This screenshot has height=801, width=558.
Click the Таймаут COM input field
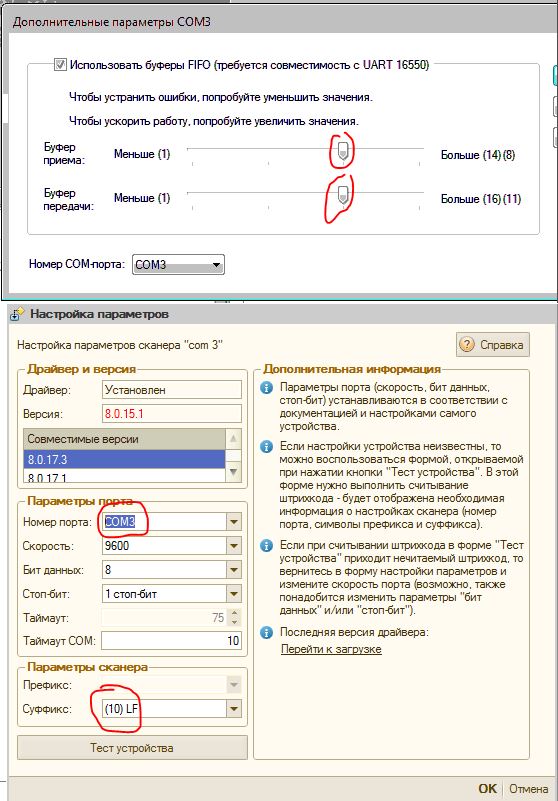[x=172, y=641]
